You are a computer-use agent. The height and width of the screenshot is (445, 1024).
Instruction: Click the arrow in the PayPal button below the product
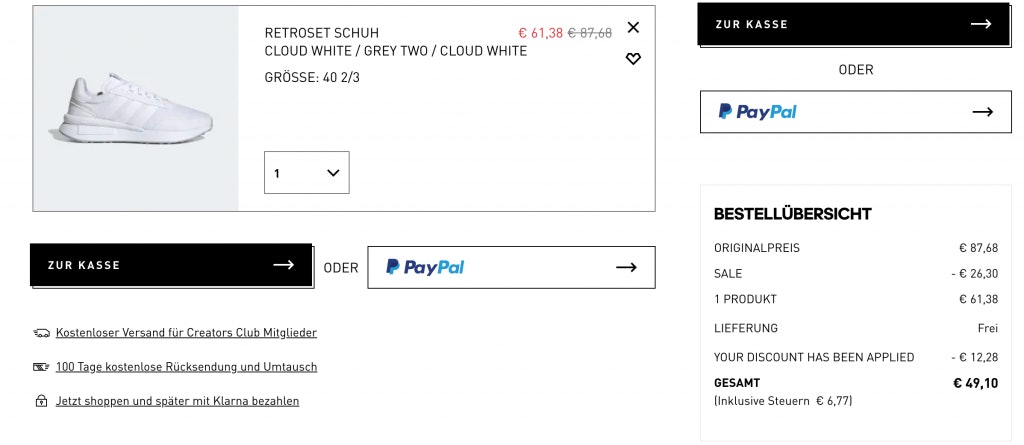point(626,267)
